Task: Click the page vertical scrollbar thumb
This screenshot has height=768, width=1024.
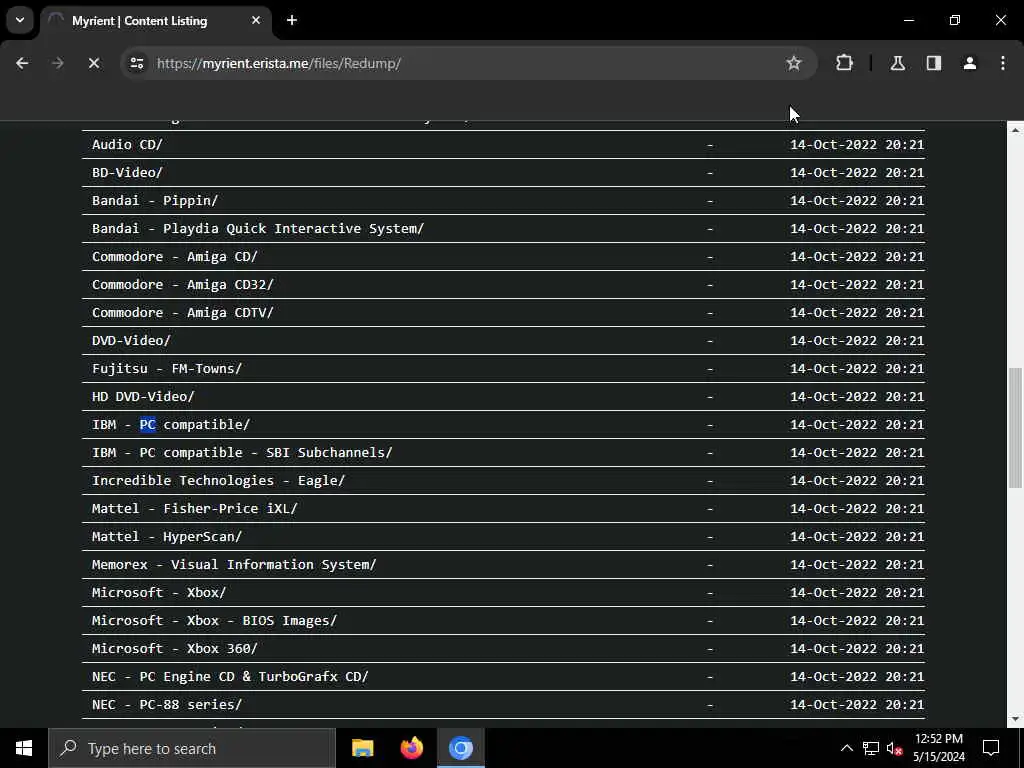Action: (1015, 428)
